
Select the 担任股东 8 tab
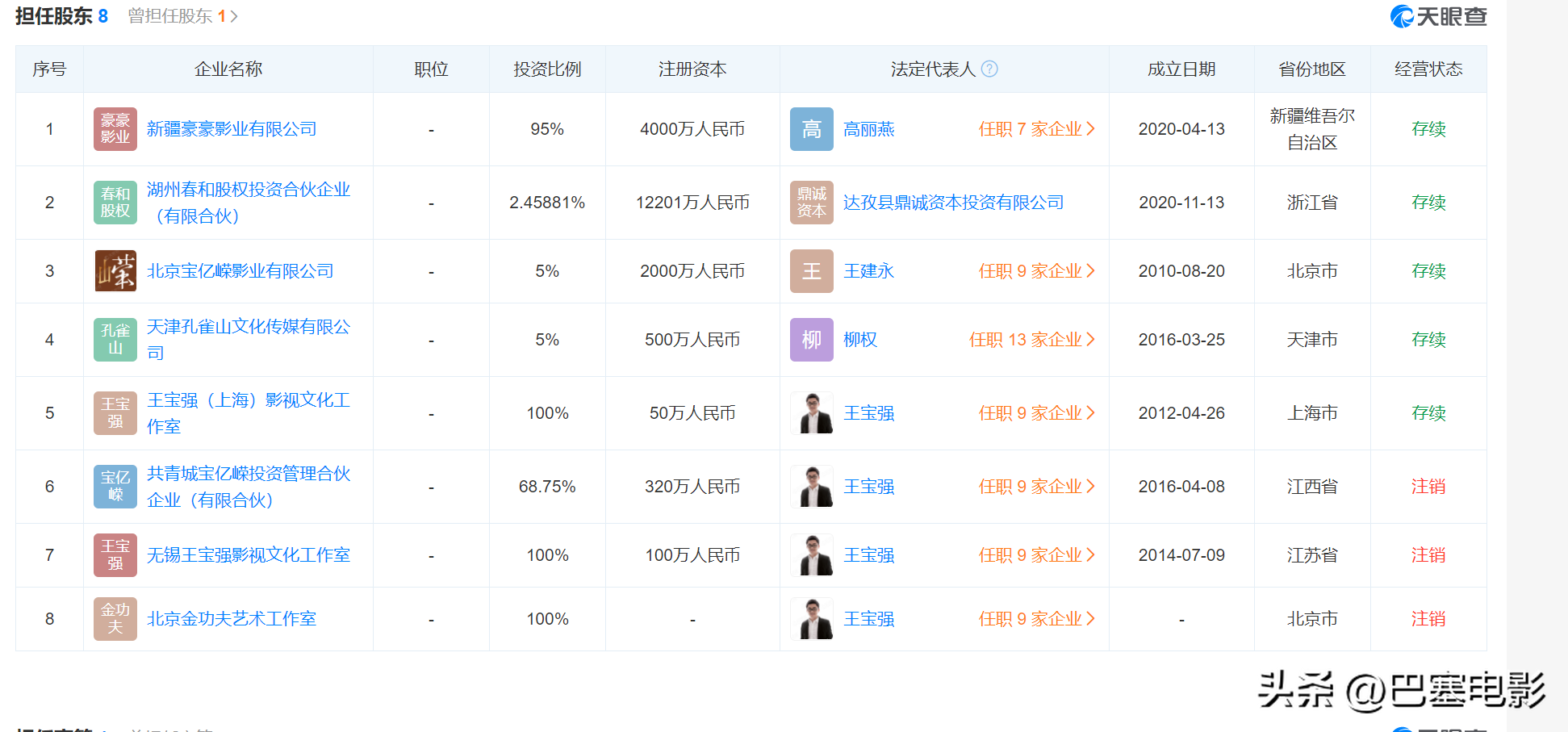(x=61, y=16)
